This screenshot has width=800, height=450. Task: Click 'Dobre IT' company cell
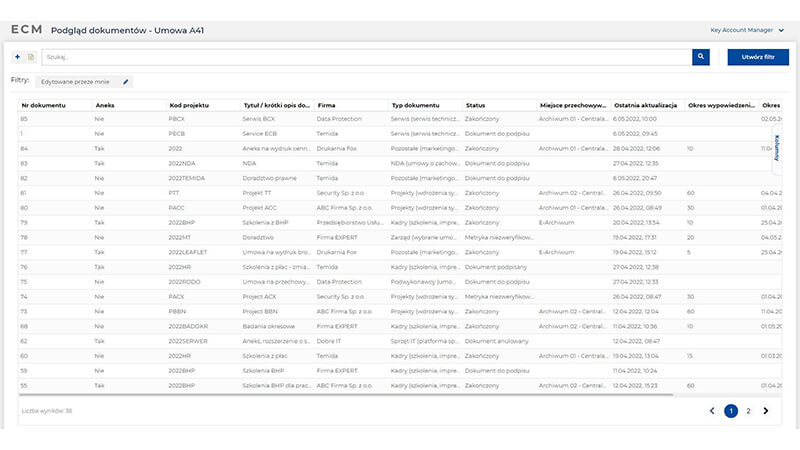329,341
